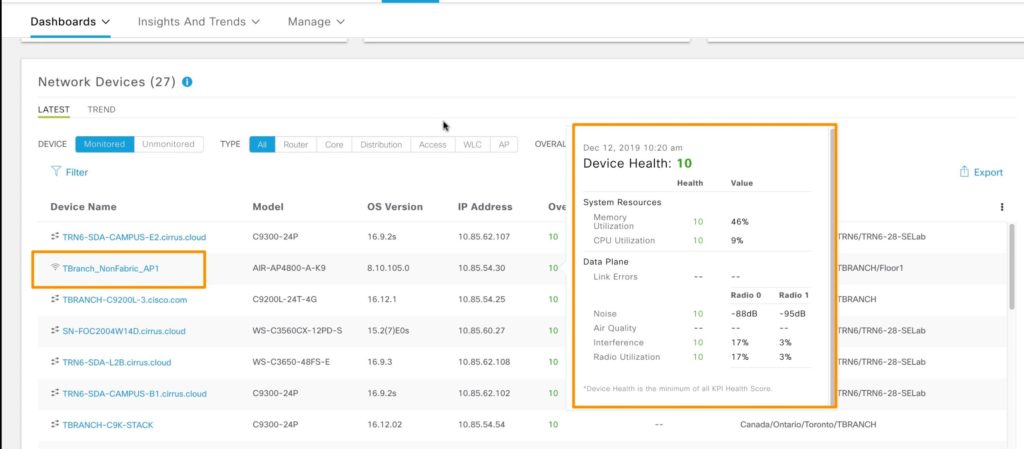The image size is (1024, 449).
Task: Click the switch icon beside TRN6-SDA-CAMPUS-E2.cirrus.cloud
Action: pos(55,237)
